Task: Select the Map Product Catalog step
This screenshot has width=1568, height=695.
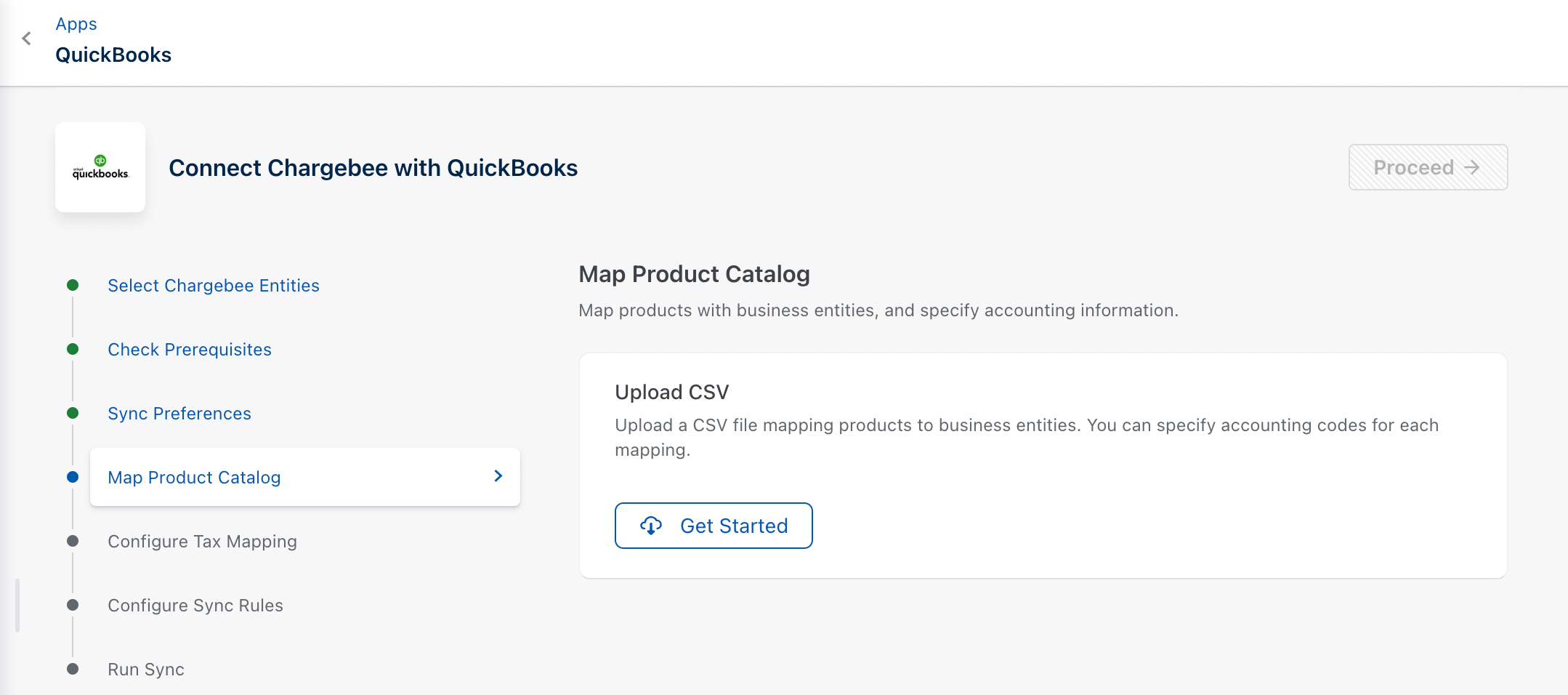Action: [x=194, y=478]
